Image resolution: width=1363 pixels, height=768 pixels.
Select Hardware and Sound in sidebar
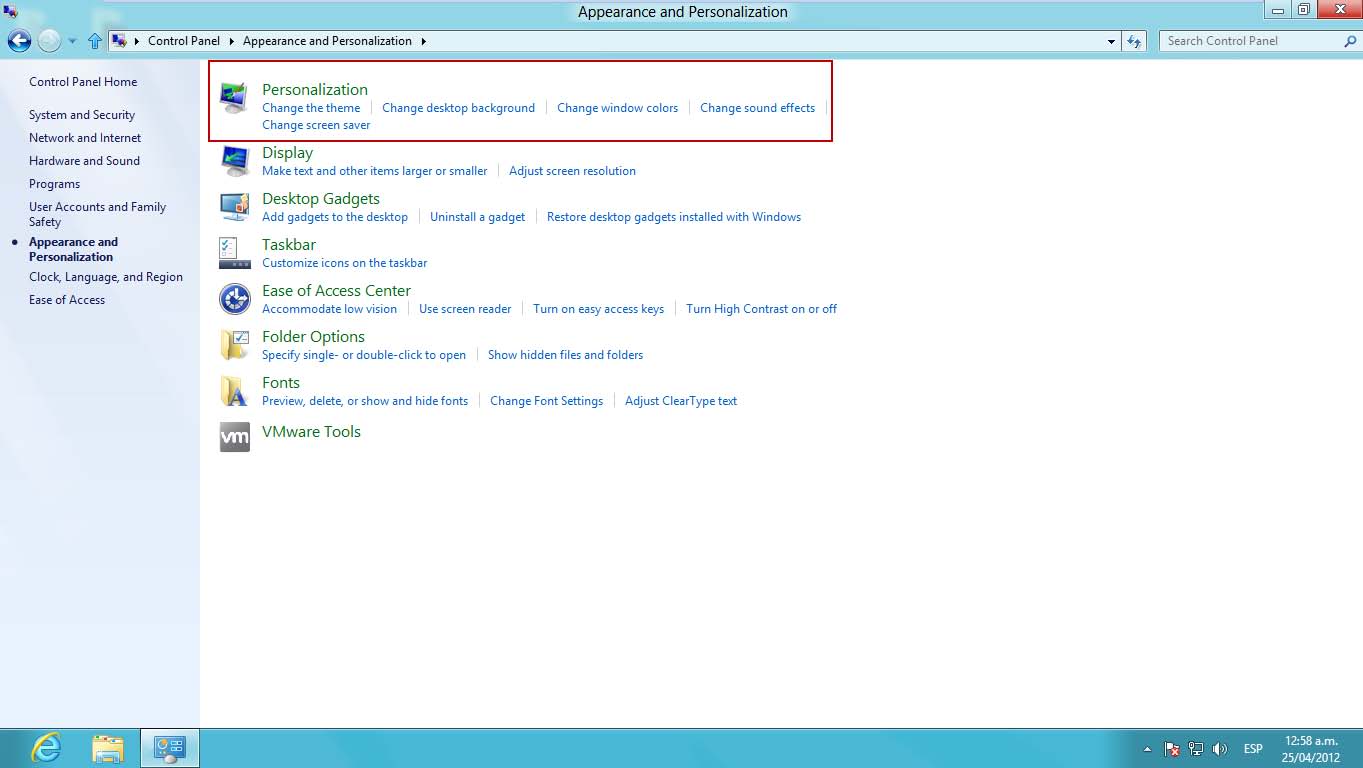pyautogui.click(x=84, y=161)
